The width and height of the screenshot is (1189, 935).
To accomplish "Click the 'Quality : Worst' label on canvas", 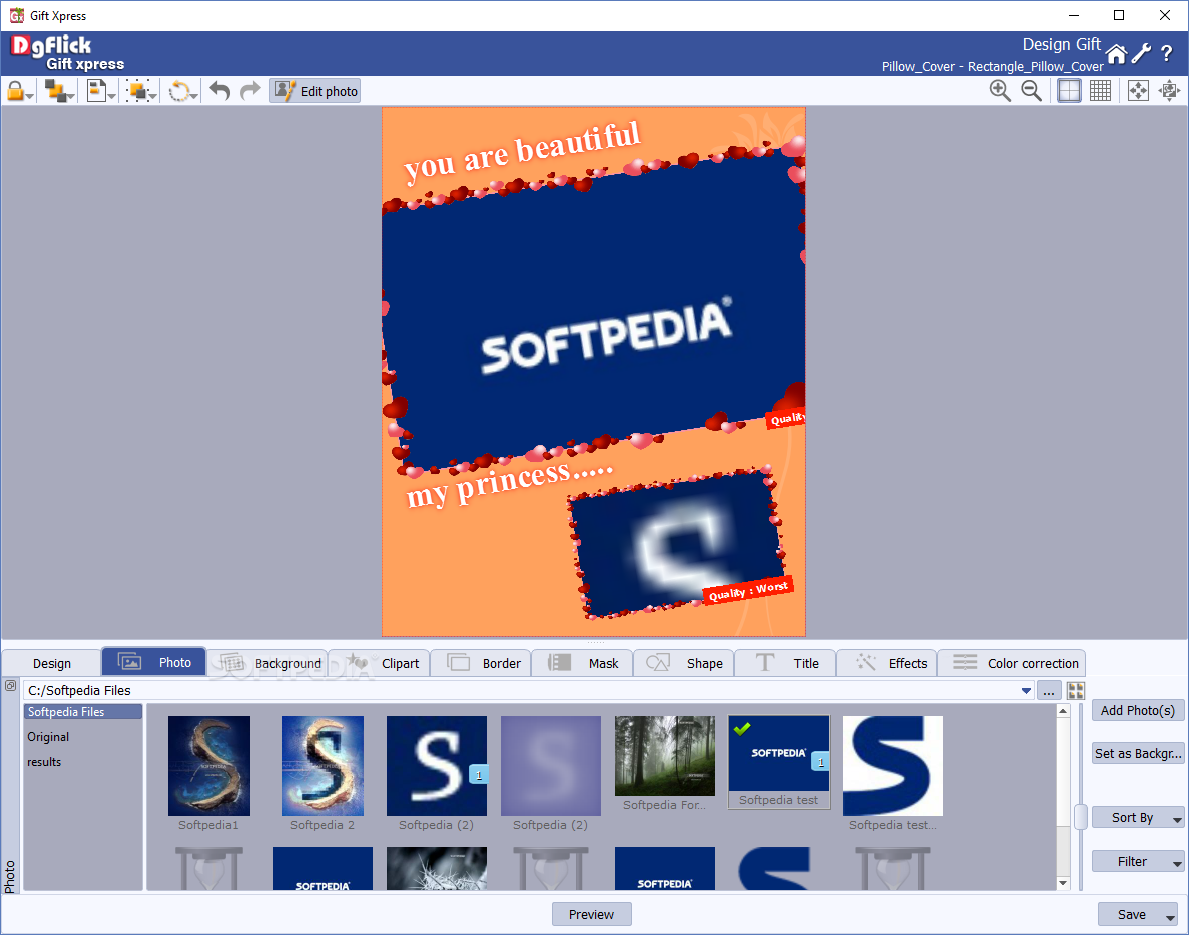I will [748, 590].
